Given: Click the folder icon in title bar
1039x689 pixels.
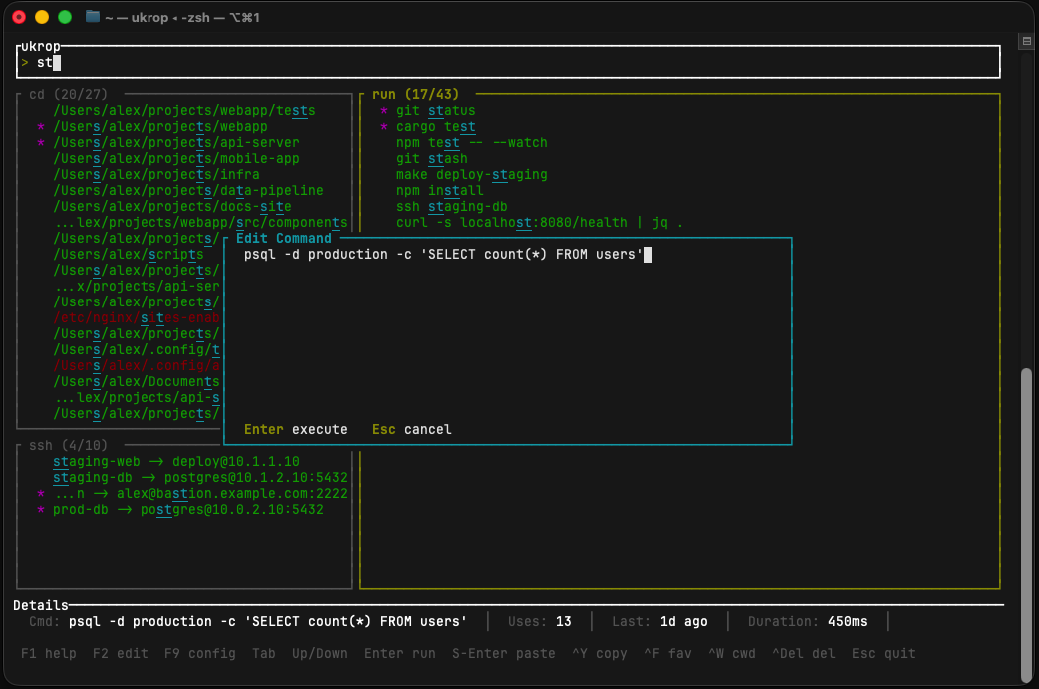Looking at the screenshot, I should [x=93, y=17].
